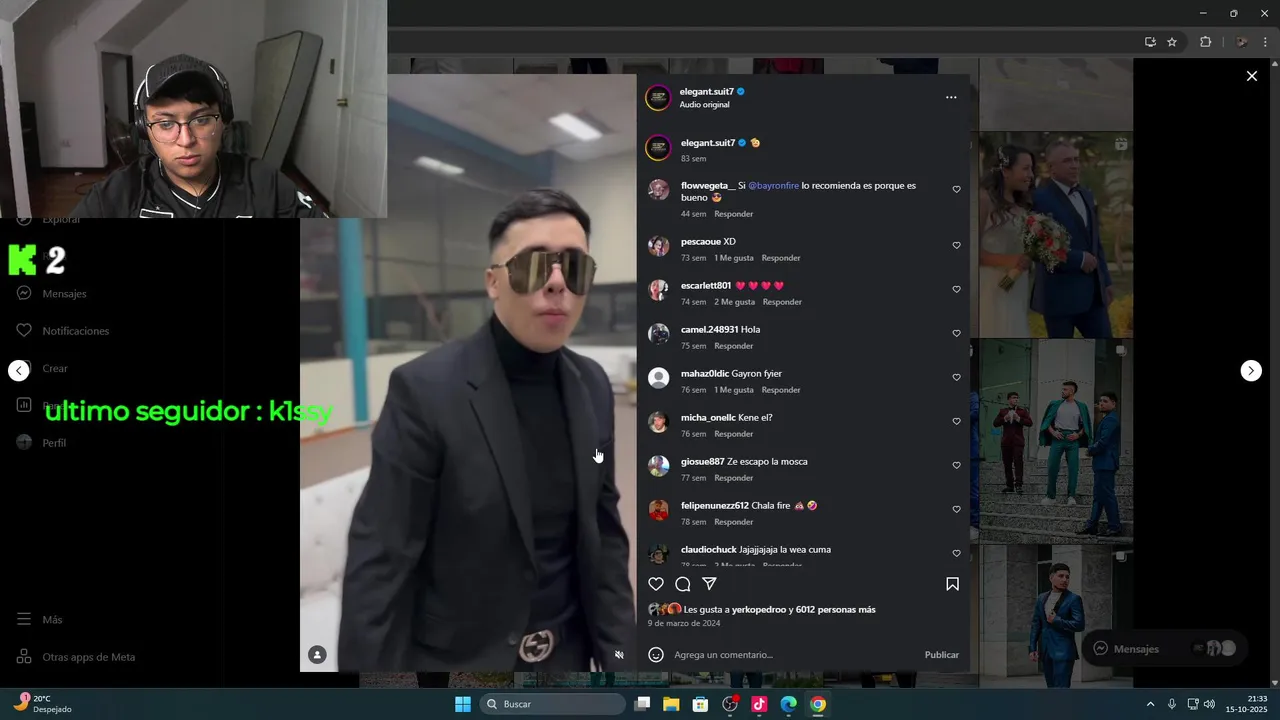Screen dimensions: 1280x720
Task: Go to the next post arrow
Action: click(x=1251, y=370)
